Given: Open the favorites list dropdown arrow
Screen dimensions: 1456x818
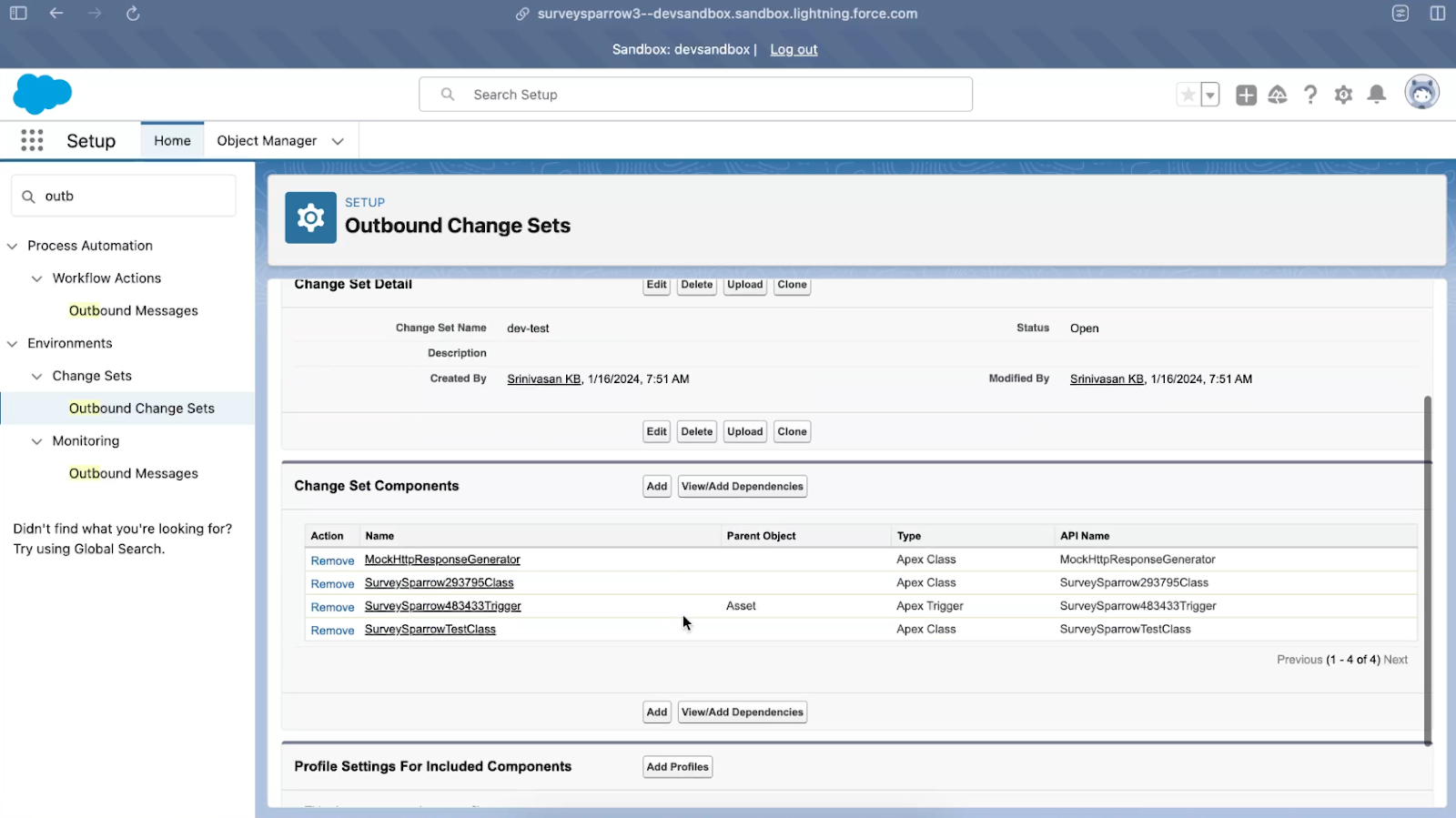Looking at the screenshot, I should 1210,95.
